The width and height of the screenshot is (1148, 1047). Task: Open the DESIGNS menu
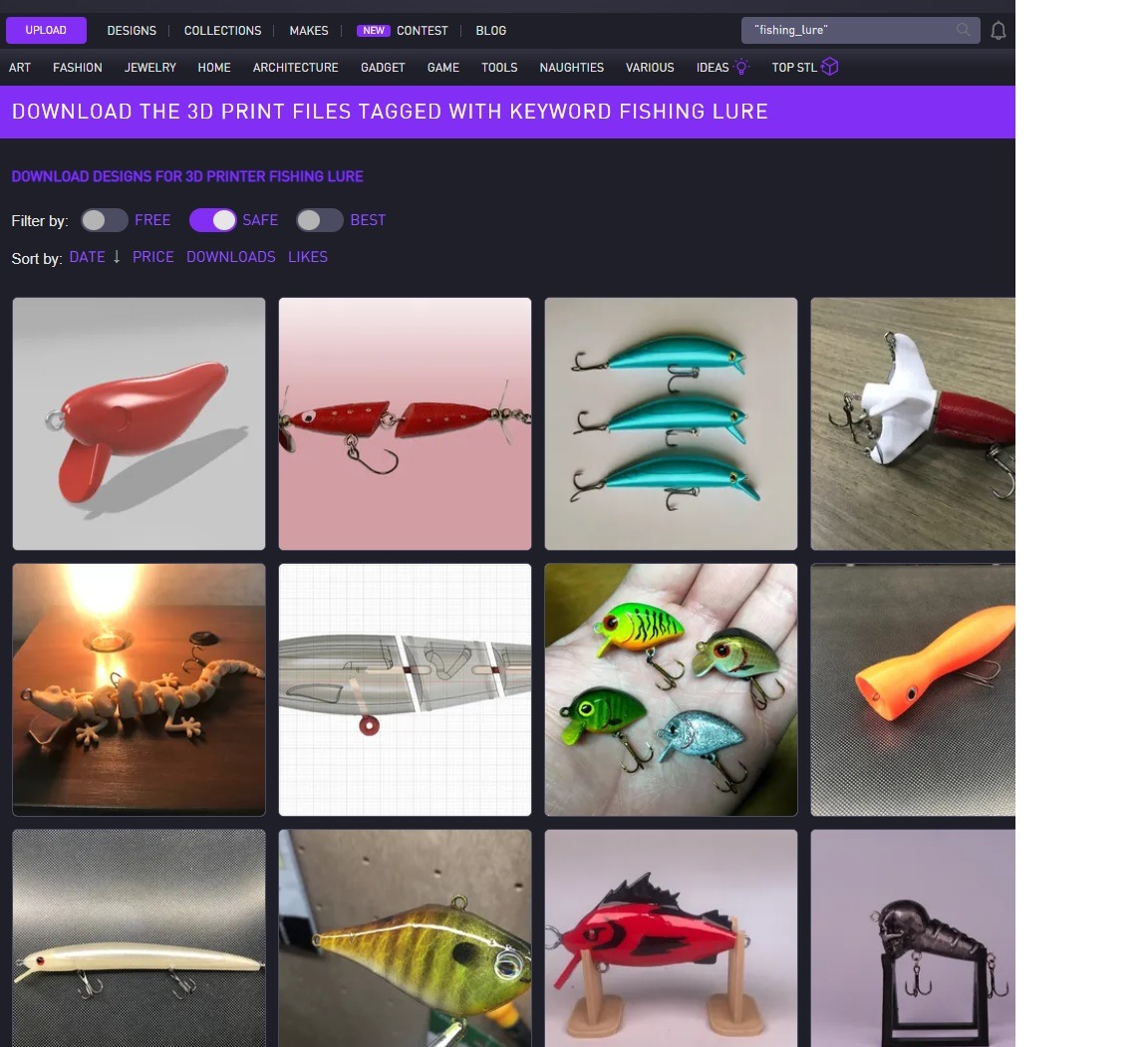131,31
